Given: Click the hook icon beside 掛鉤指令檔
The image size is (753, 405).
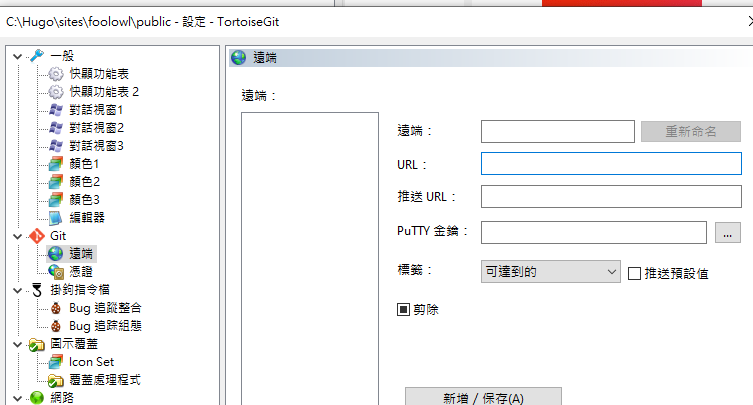Looking at the screenshot, I should (37, 290).
